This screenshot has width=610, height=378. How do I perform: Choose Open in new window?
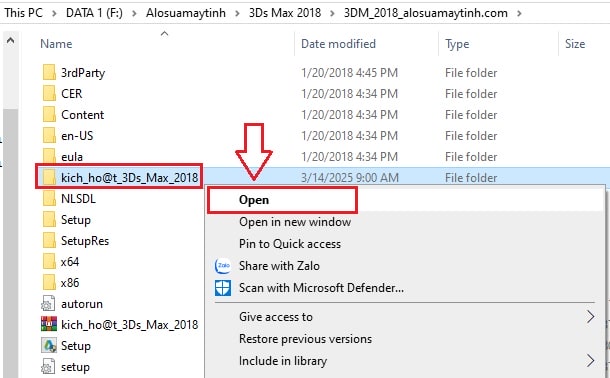tap(295, 222)
